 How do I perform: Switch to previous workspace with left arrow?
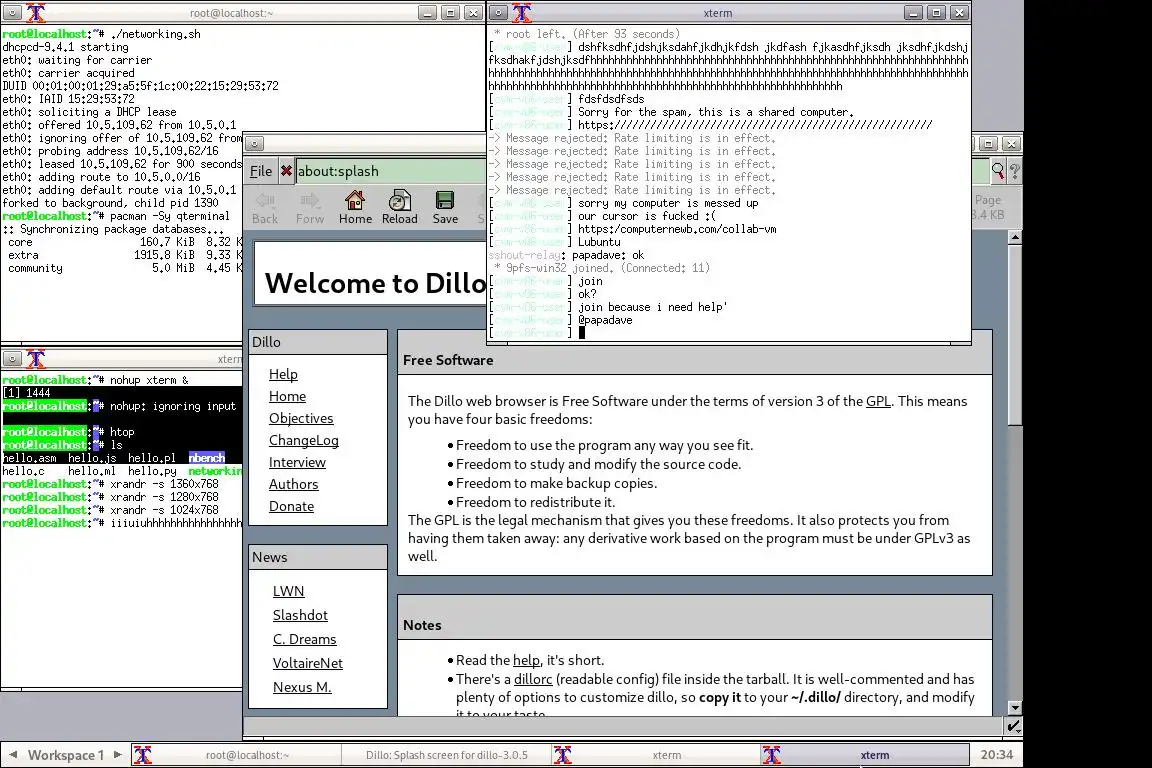click(12, 755)
